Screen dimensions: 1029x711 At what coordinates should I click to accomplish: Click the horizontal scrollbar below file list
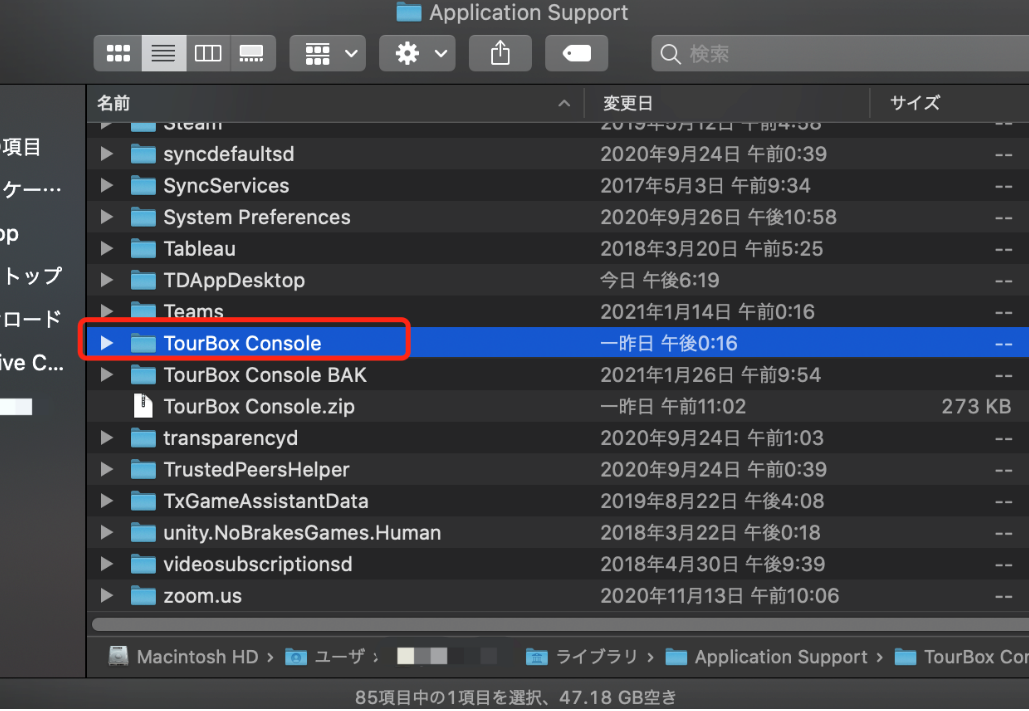point(560,624)
